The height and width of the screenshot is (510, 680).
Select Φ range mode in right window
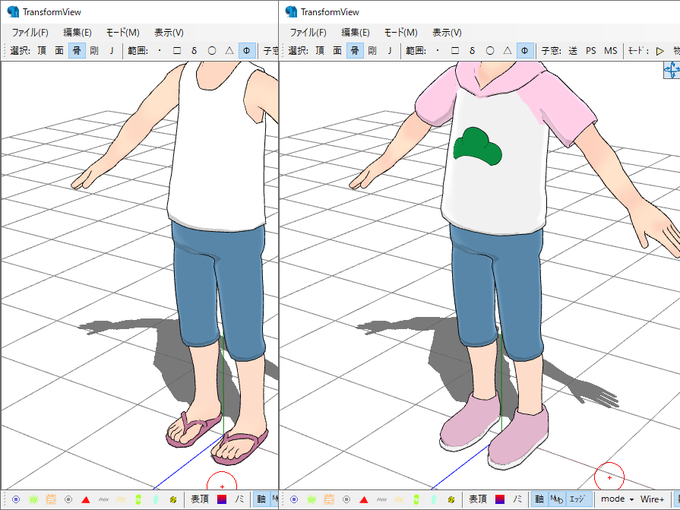pos(525,51)
